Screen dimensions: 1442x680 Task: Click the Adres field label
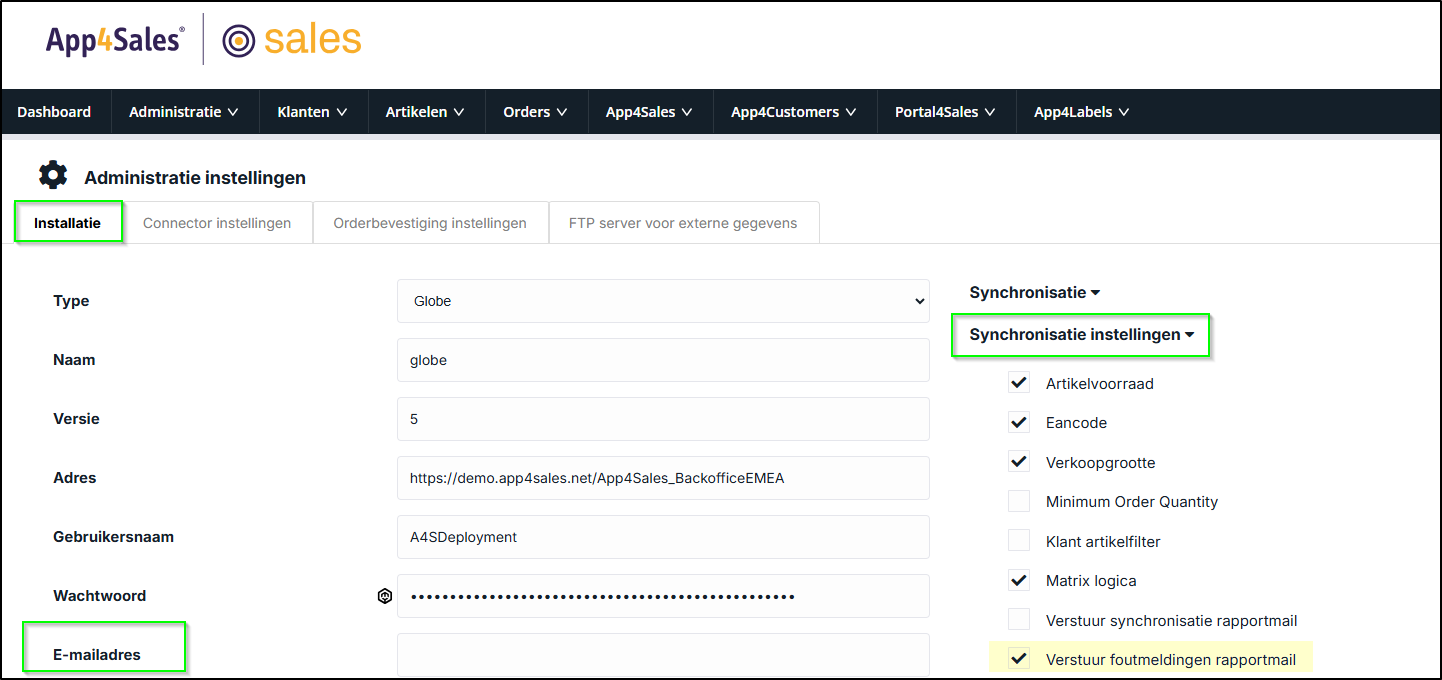[75, 478]
